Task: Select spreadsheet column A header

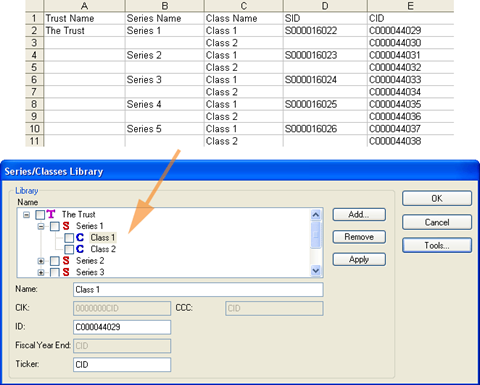Action: (x=84, y=6)
